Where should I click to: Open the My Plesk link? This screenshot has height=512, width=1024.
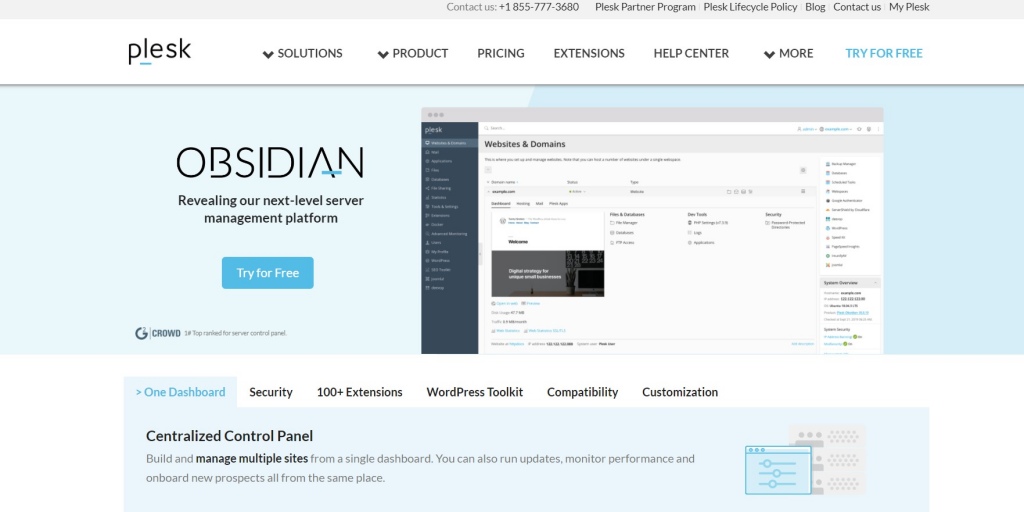tap(909, 7)
